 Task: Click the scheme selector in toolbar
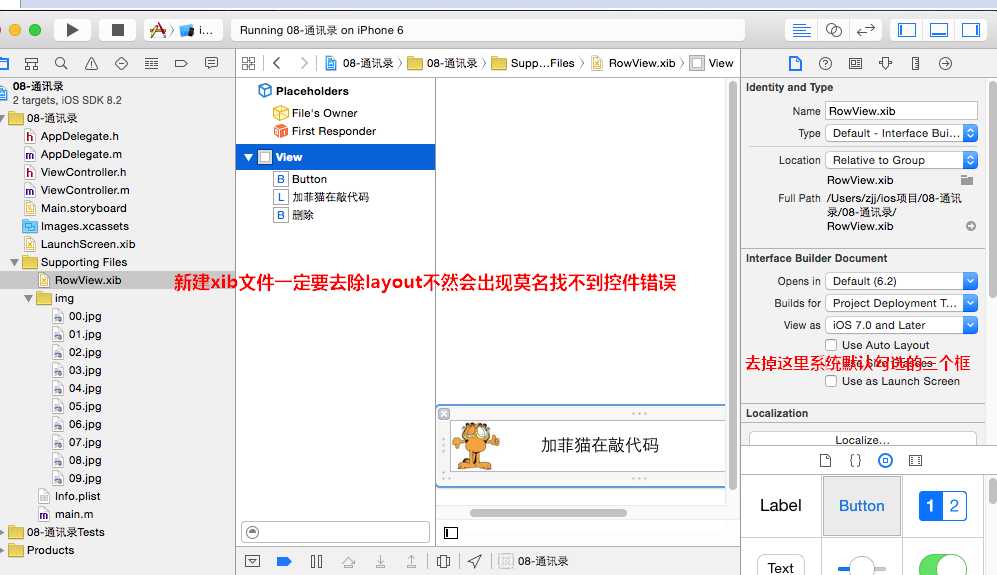pos(184,30)
